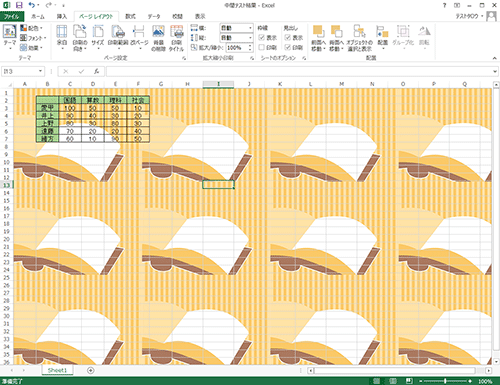Zoom out with the minus button
This screenshot has width=500, height=385.
point(421,381)
